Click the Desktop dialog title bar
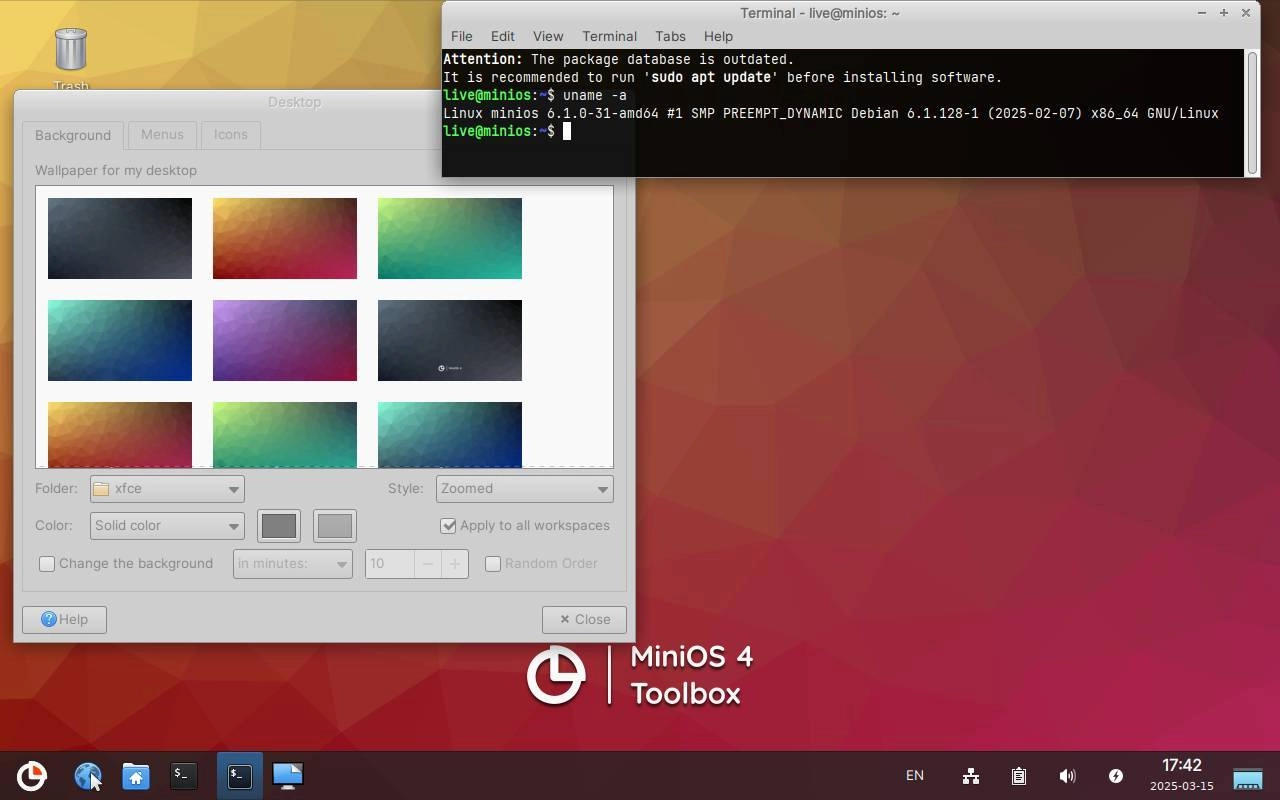This screenshot has width=1280, height=800. pyautogui.click(x=226, y=102)
